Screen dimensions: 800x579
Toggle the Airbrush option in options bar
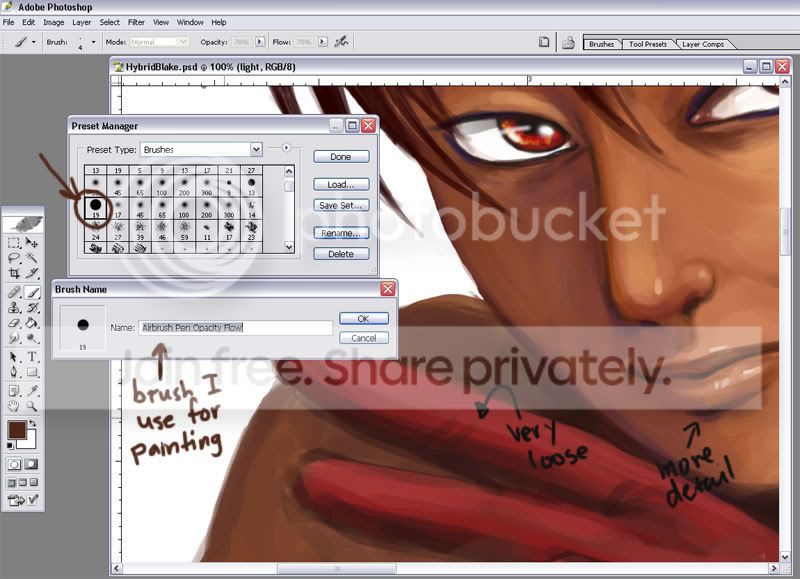coord(341,42)
